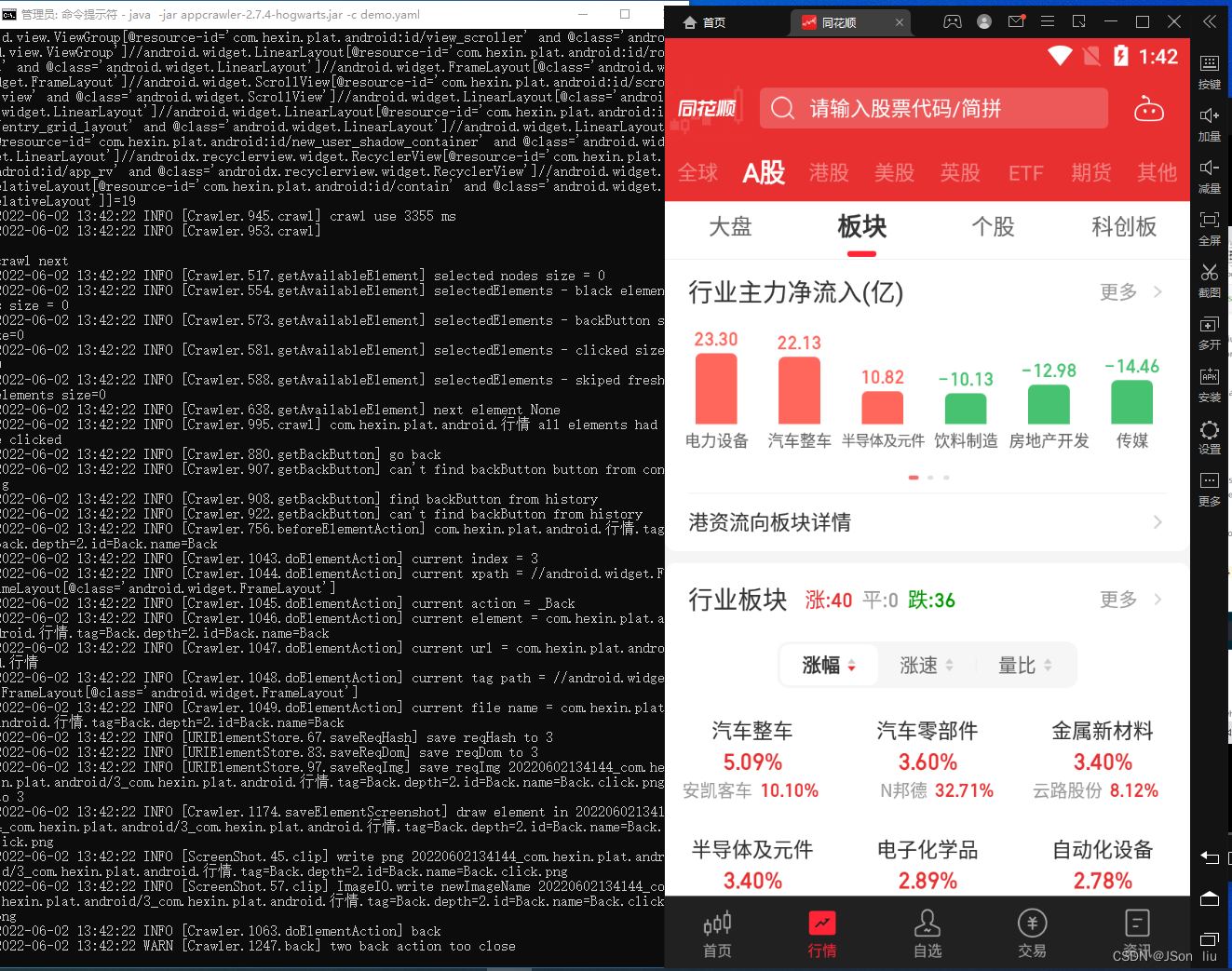
Task: Open the 英股 tab
Action: point(960,173)
